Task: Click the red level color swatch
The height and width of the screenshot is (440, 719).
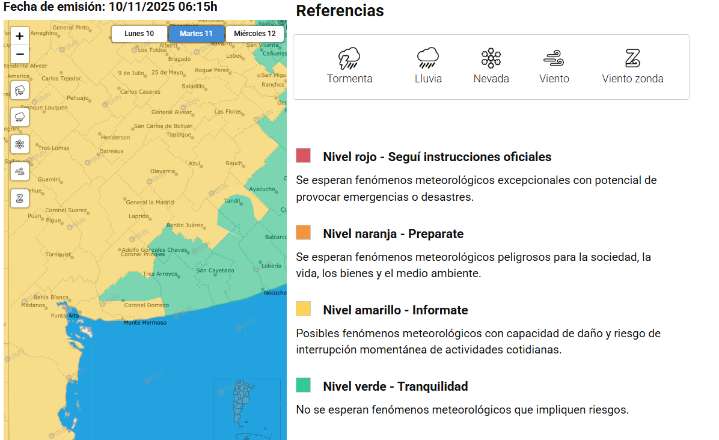Action: tap(303, 155)
